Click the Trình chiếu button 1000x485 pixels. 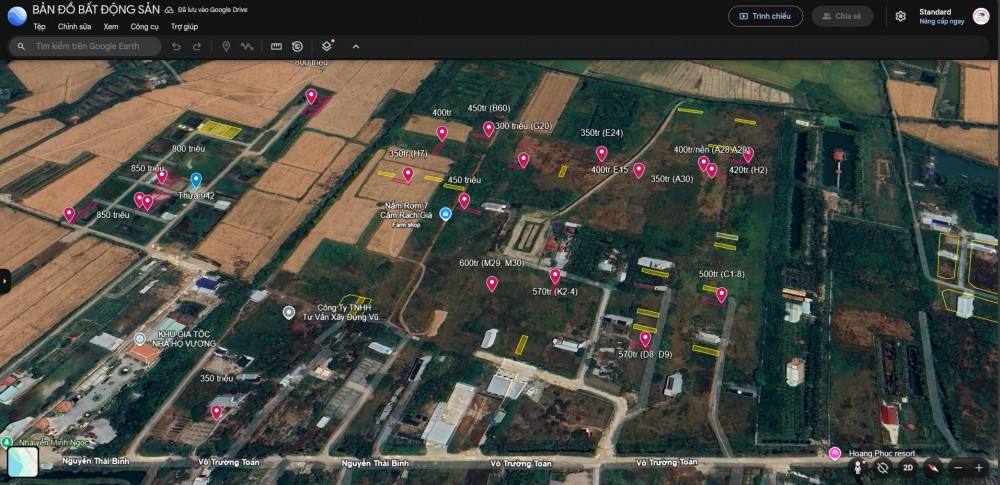click(x=765, y=16)
